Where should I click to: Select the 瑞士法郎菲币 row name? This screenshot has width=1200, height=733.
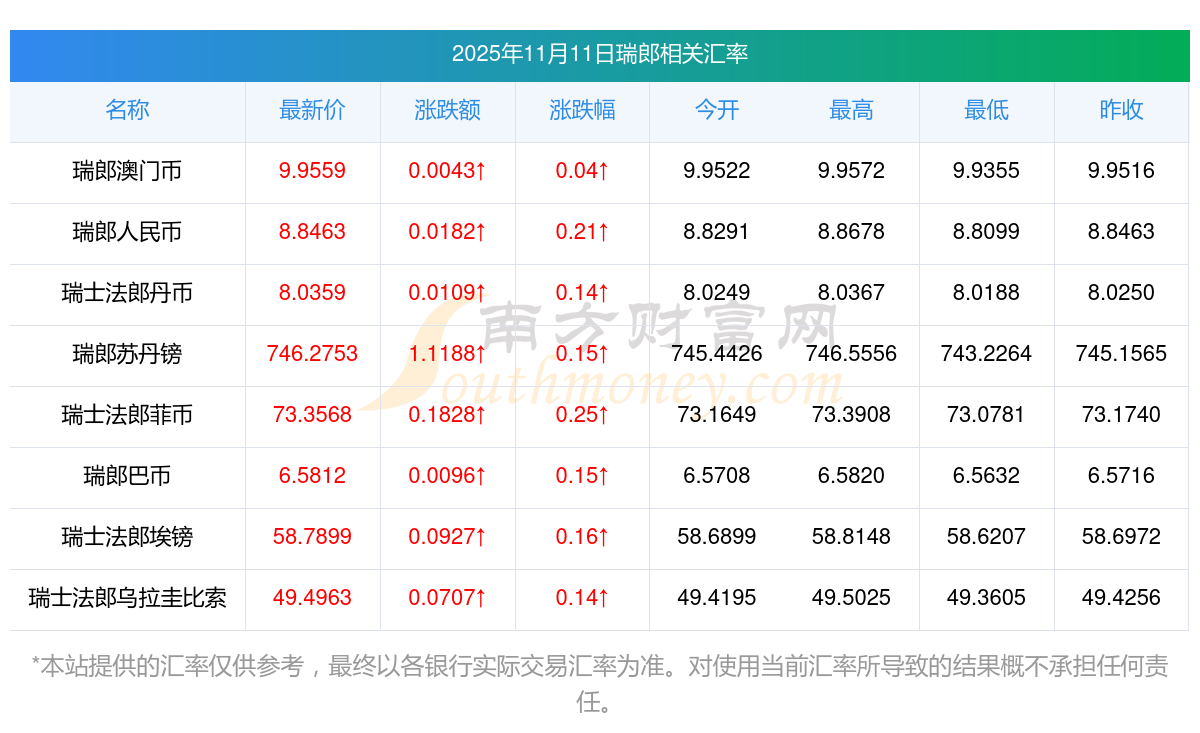coord(127,415)
